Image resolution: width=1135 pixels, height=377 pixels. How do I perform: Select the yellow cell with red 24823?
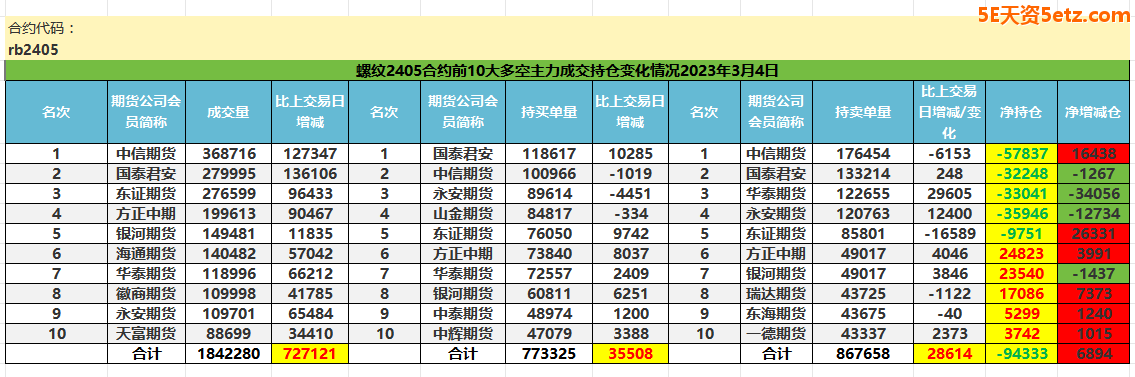[x=1021, y=254]
